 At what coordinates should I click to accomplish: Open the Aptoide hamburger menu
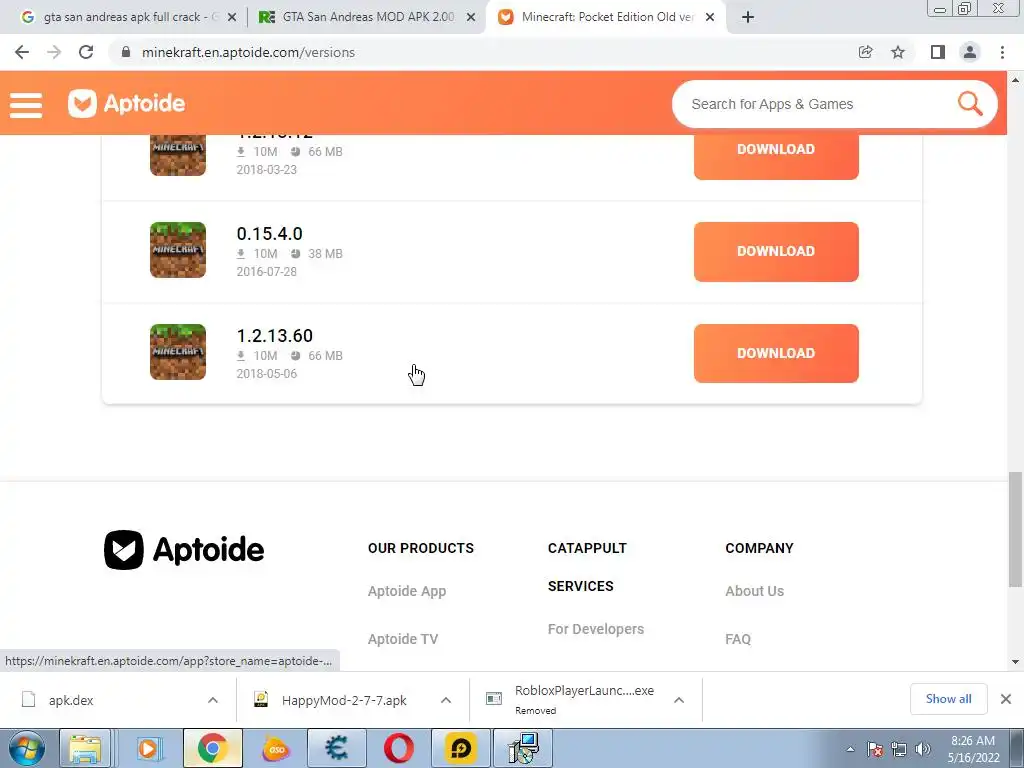[26, 104]
